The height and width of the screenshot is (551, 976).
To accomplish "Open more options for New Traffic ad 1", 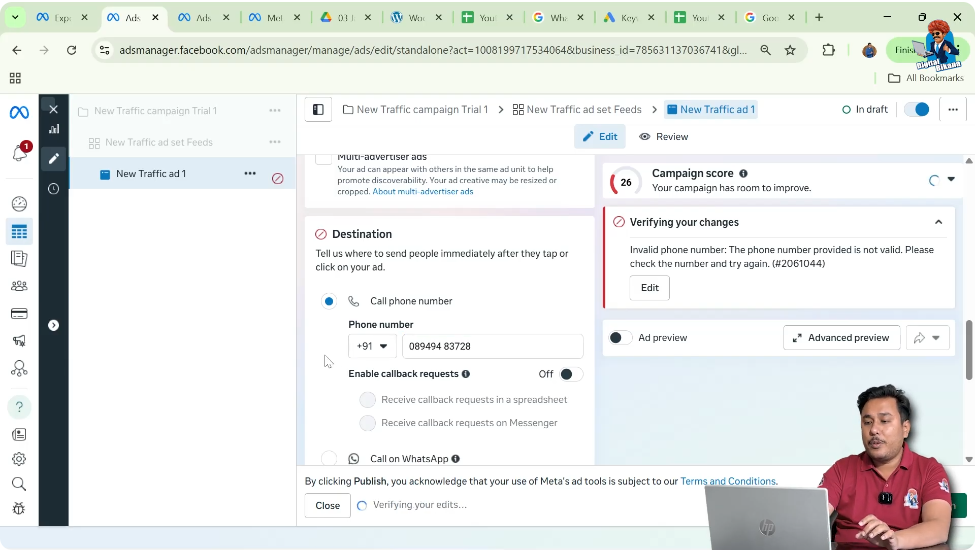I will [250, 173].
